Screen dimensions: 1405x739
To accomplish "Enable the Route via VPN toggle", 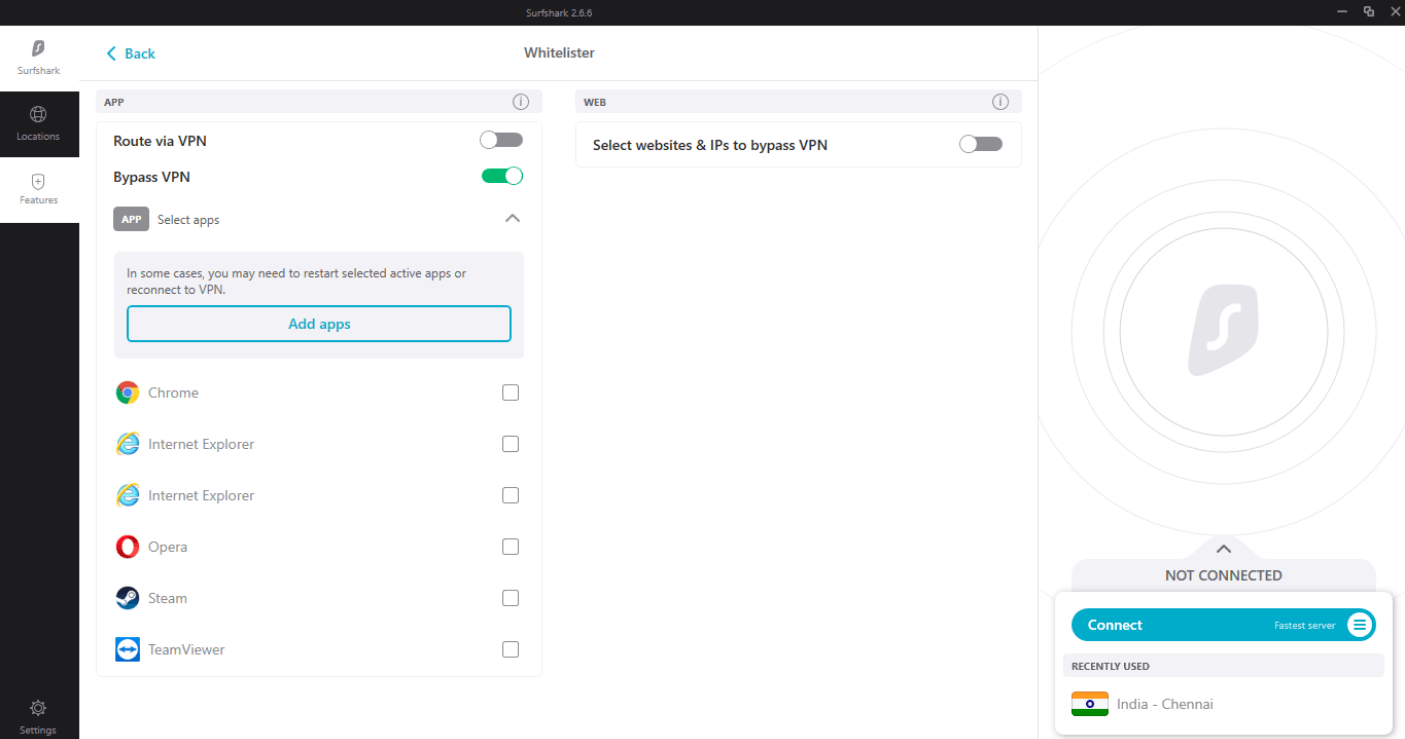I will coord(501,140).
